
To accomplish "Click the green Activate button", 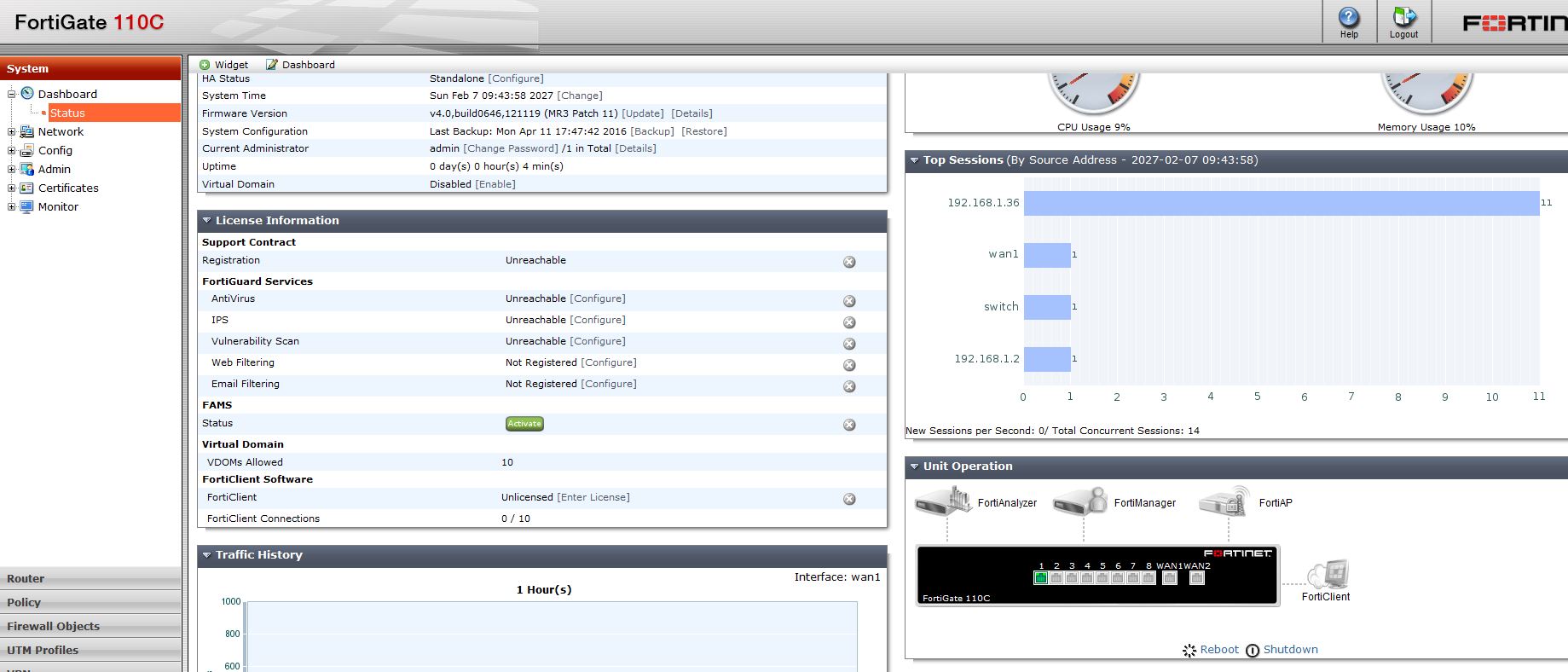I will click(x=524, y=424).
